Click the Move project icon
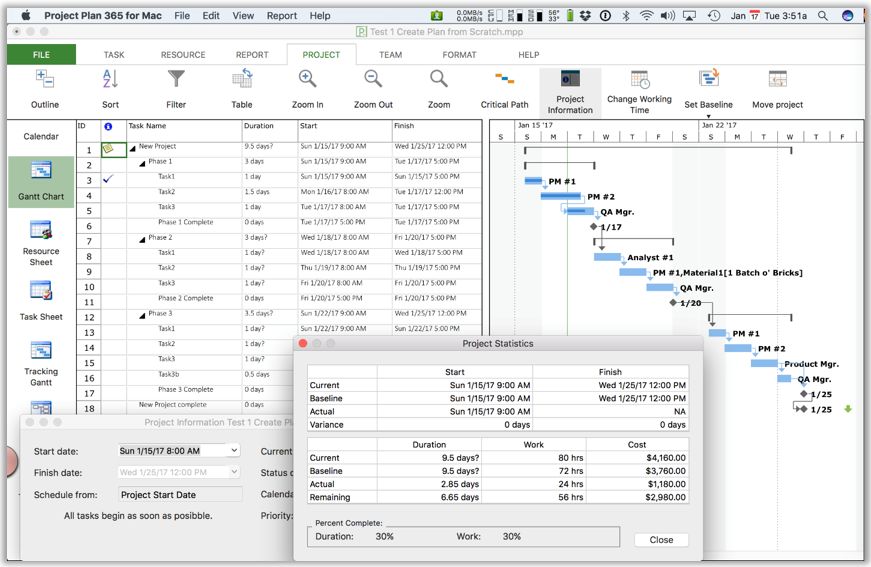Viewport: 871px width, 567px height. point(777,79)
